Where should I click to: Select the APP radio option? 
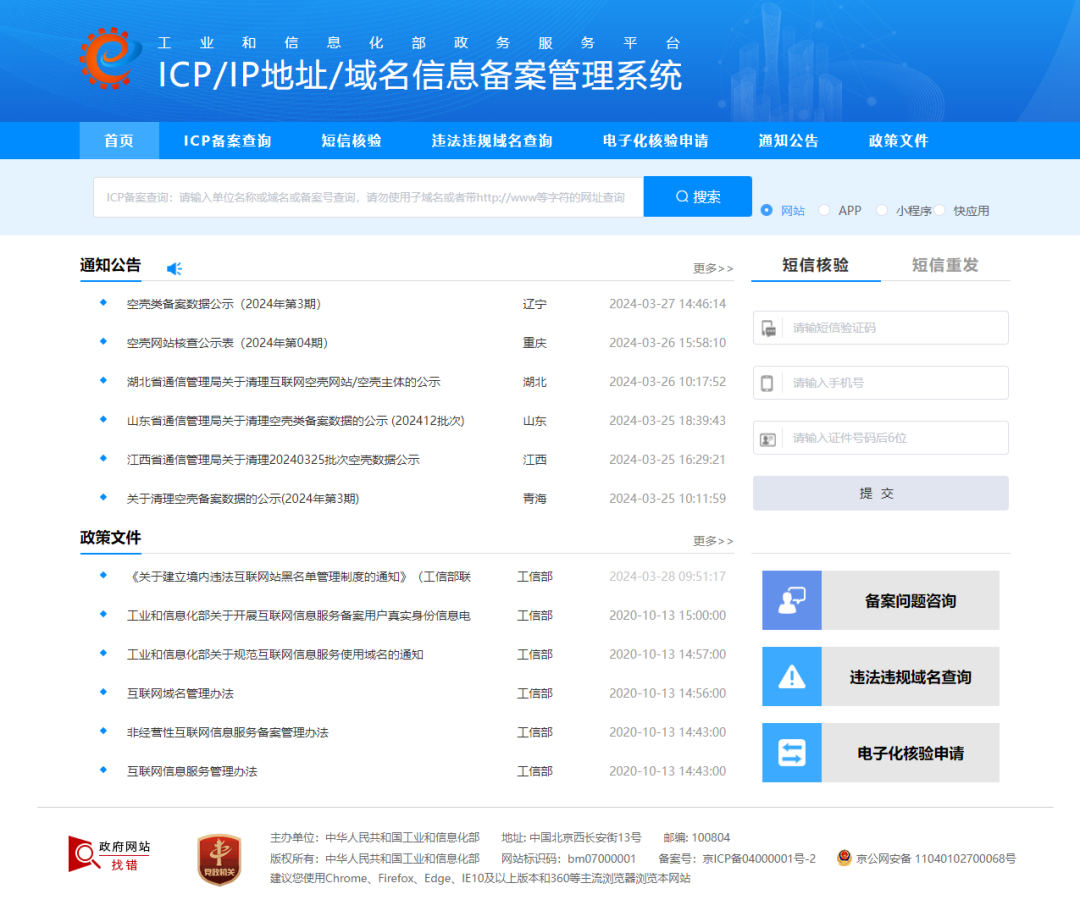824,210
